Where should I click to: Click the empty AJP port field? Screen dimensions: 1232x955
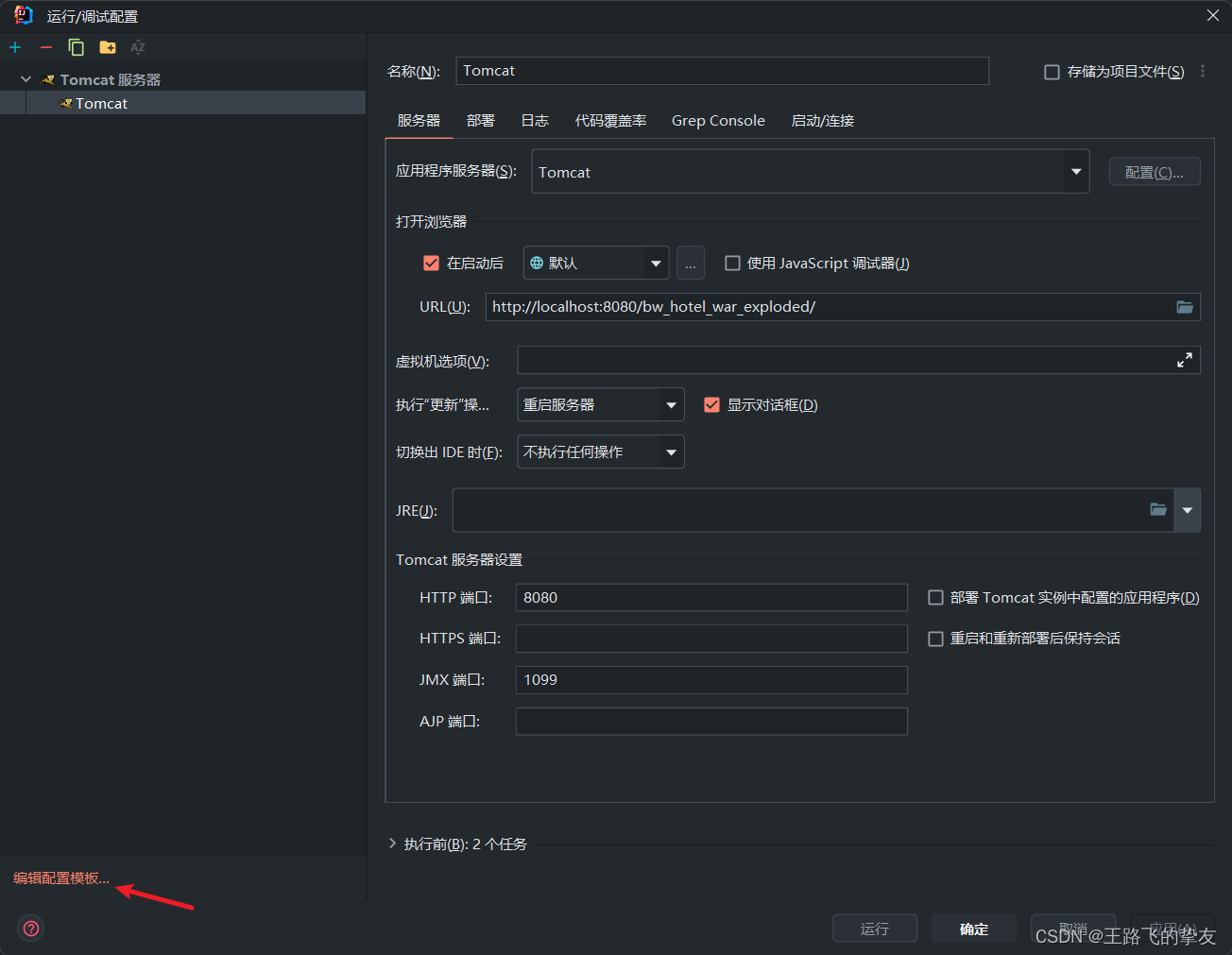[711, 722]
